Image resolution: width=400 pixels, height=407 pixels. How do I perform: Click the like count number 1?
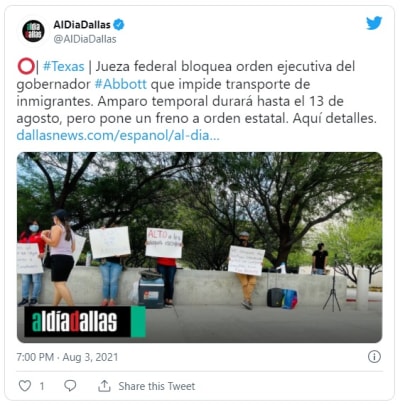coord(42,386)
